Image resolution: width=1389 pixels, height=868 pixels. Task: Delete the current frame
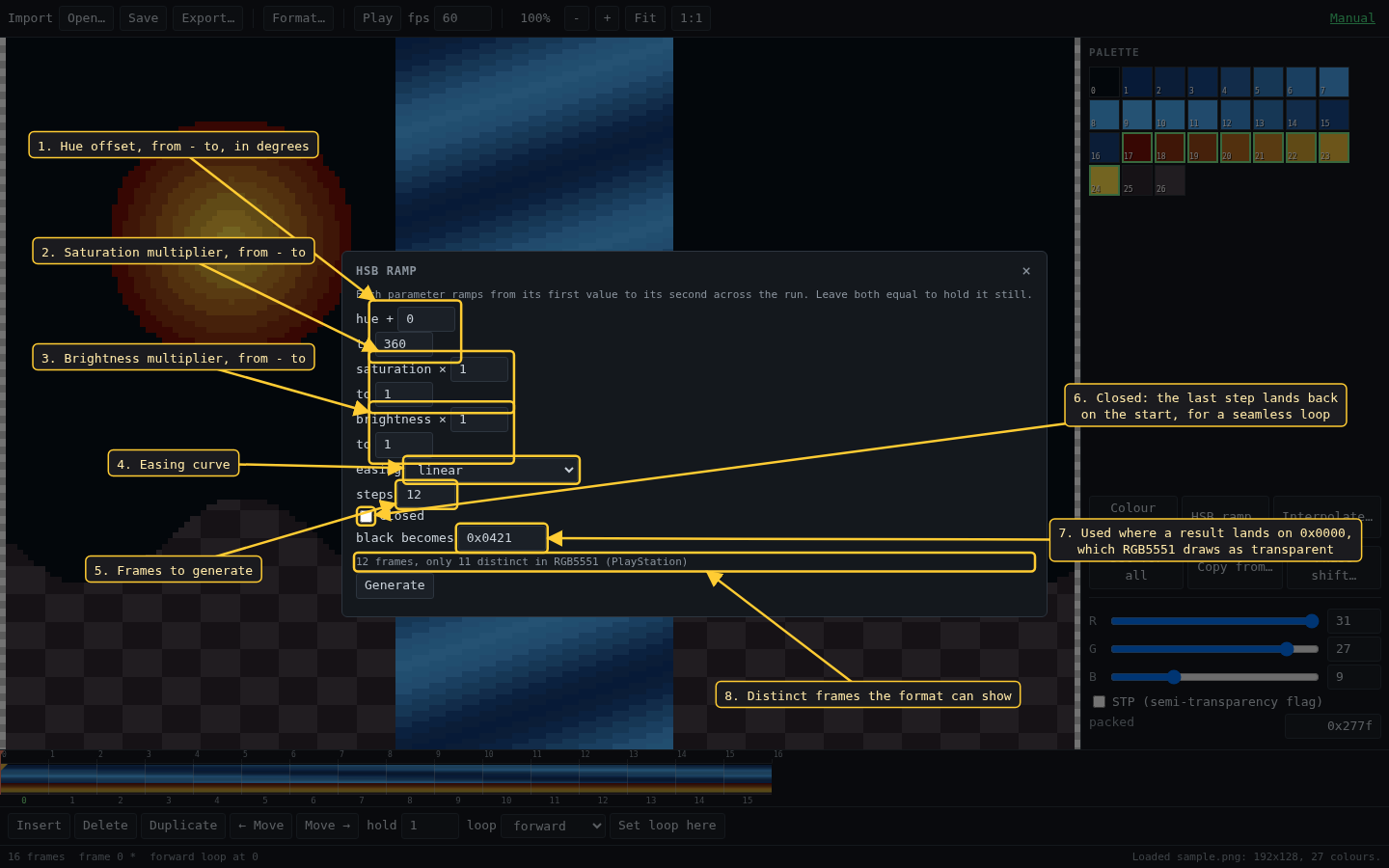[x=105, y=826]
